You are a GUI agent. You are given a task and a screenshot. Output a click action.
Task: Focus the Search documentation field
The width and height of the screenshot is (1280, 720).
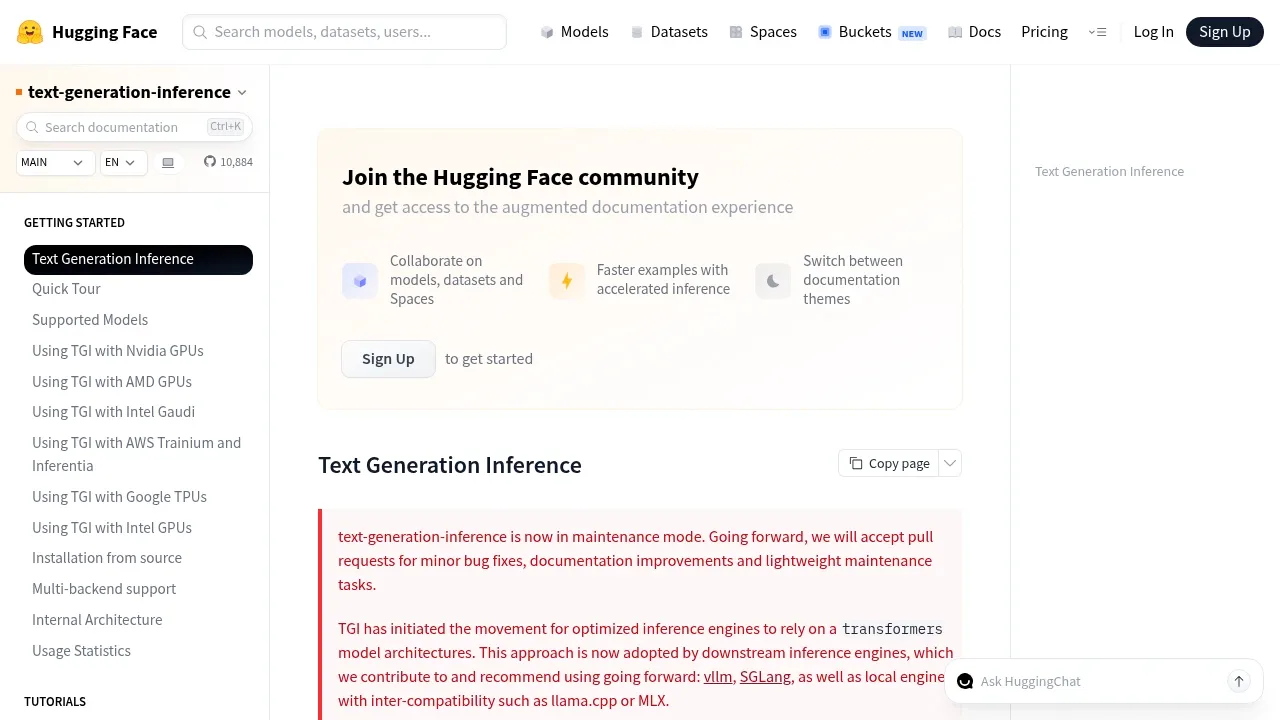[134, 127]
